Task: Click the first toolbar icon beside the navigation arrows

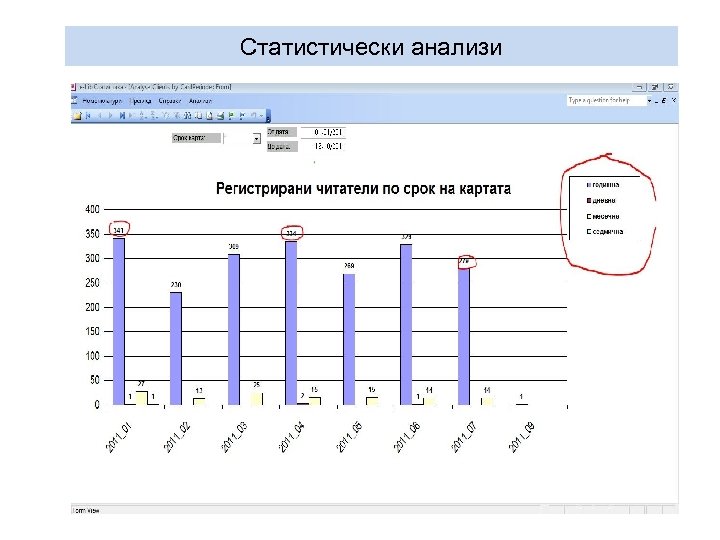Action: tap(77, 116)
